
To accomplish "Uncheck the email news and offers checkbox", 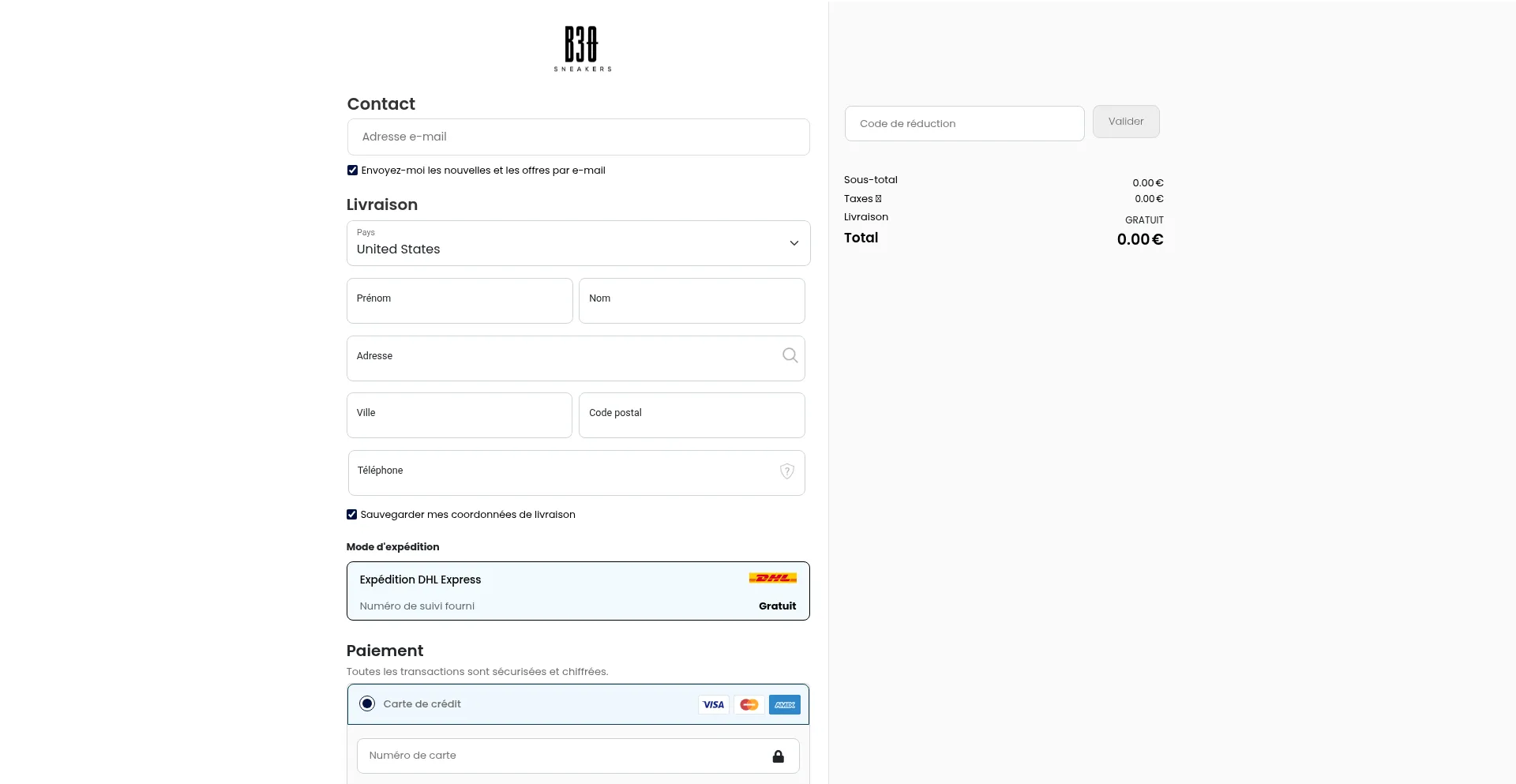I will [352, 171].
